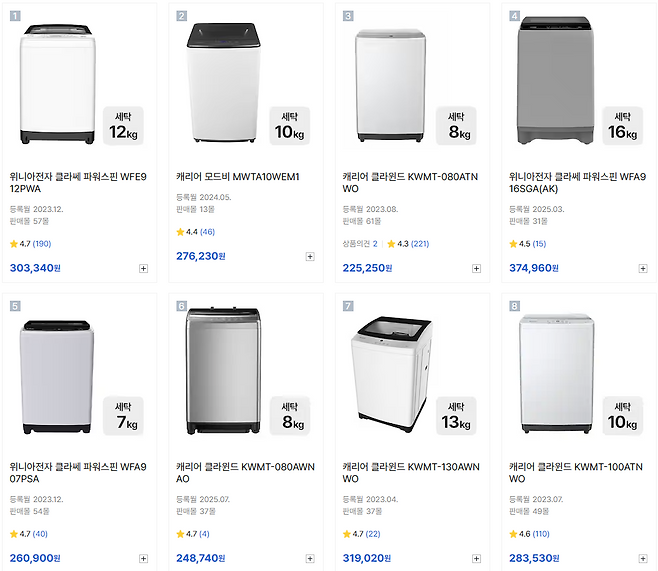Open 위니아전자 클라쎄 파워스핀 WFA907PSA title
Viewport: 658px width, 571px height.
pos(78,472)
